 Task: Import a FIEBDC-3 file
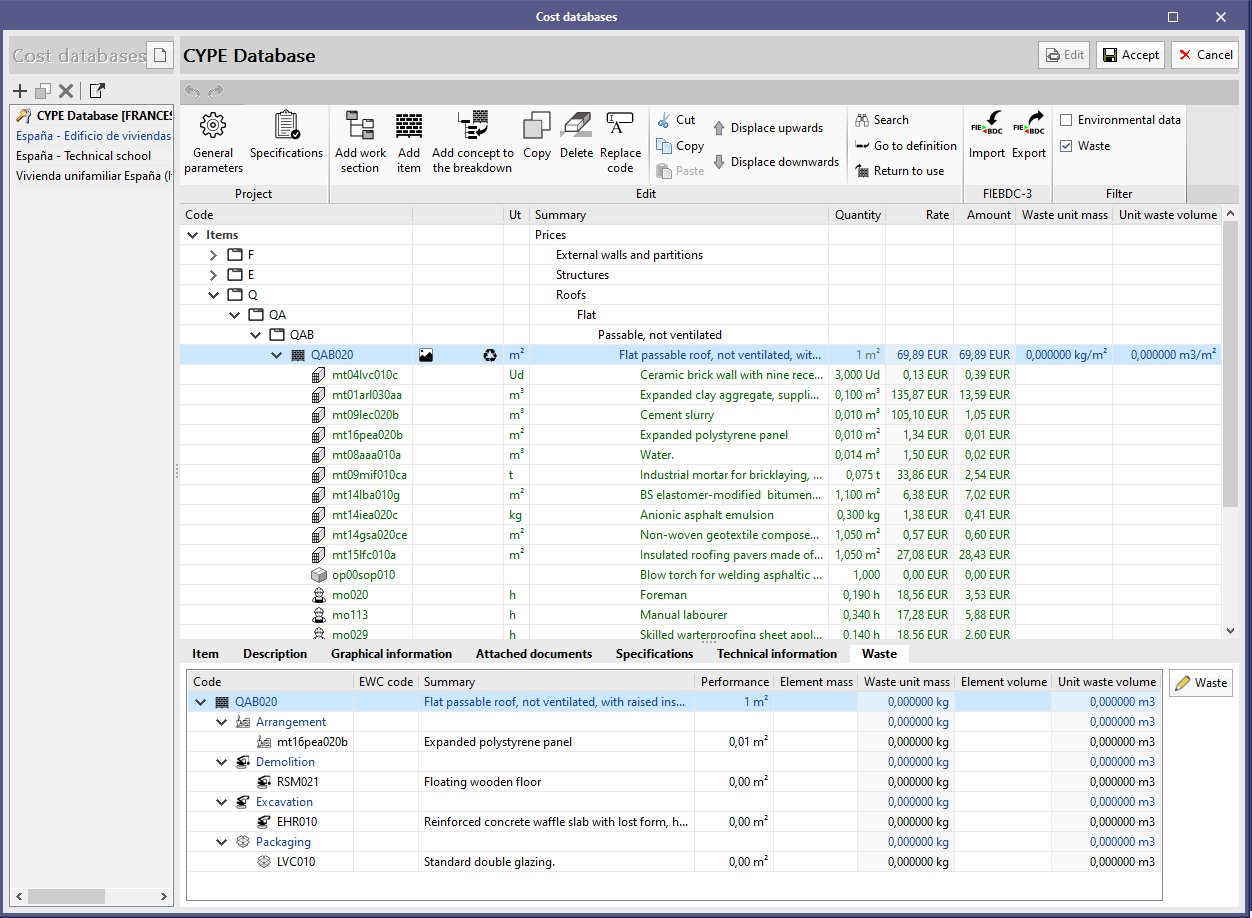point(987,135)
